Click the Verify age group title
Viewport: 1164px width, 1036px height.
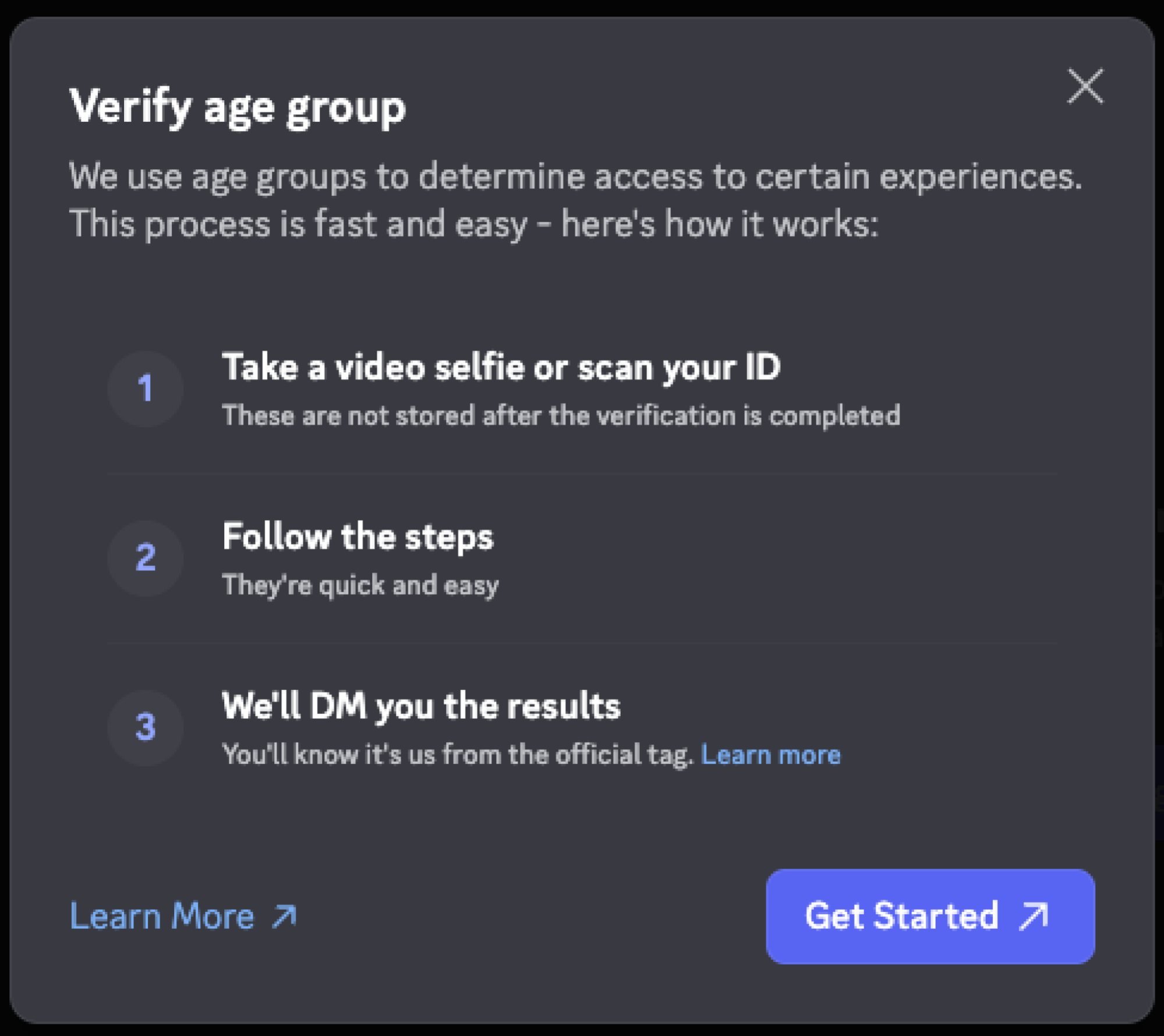pyautogui.click(x=237, y=107)
